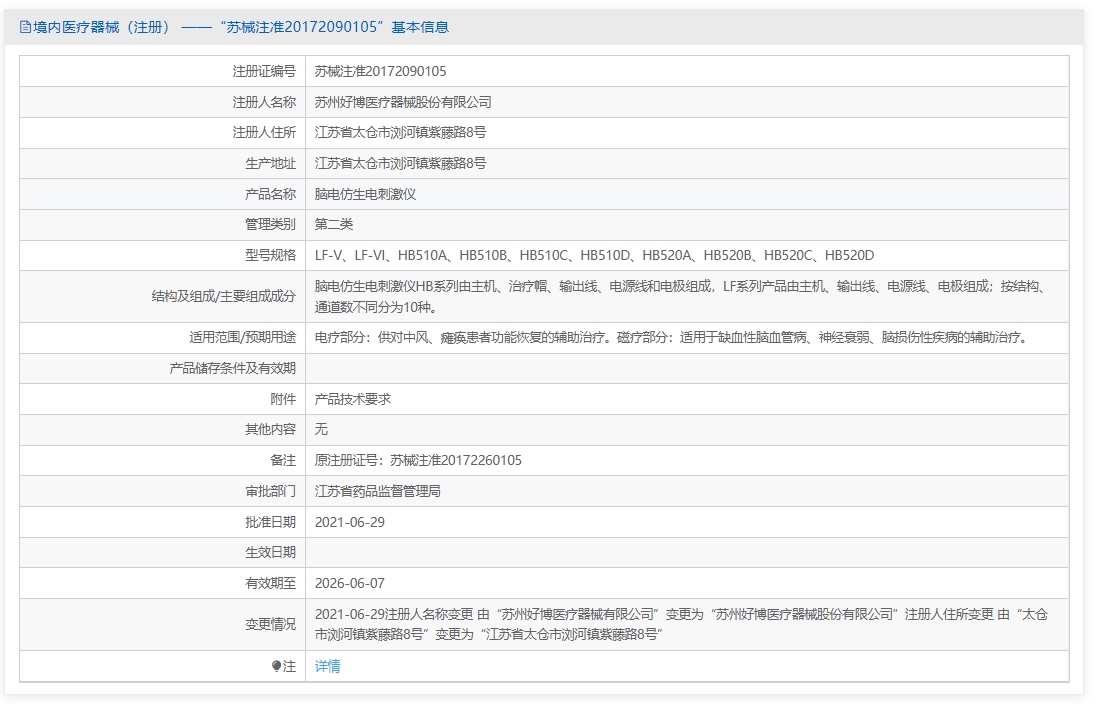The width and height of the screenshot is (1104, 704).
Task: Click the 生效日期 label
Action: pos(270,553)
